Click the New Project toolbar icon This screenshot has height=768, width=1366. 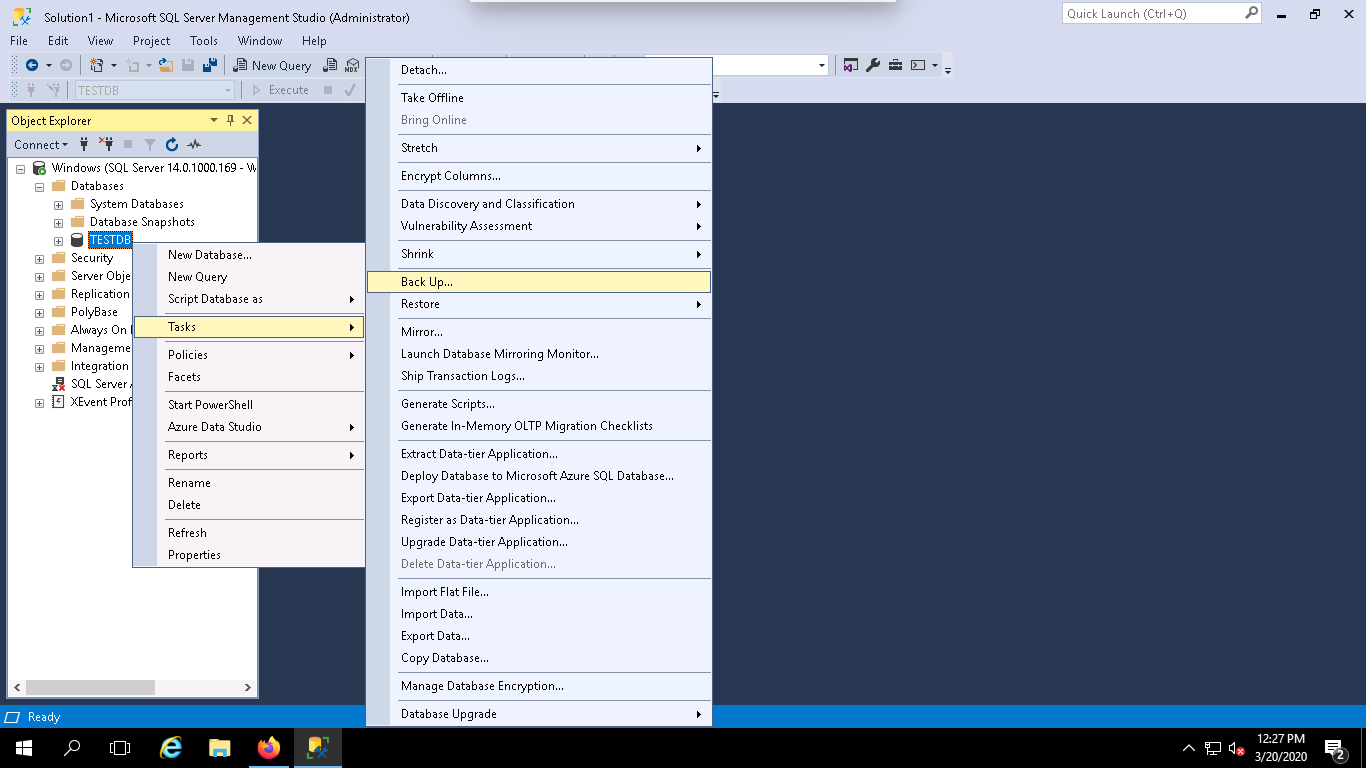97,65
